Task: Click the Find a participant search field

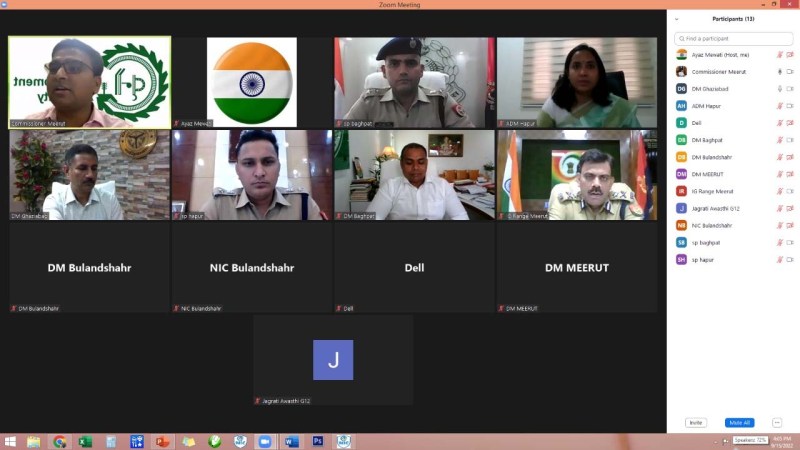Action: coord(733,38)
